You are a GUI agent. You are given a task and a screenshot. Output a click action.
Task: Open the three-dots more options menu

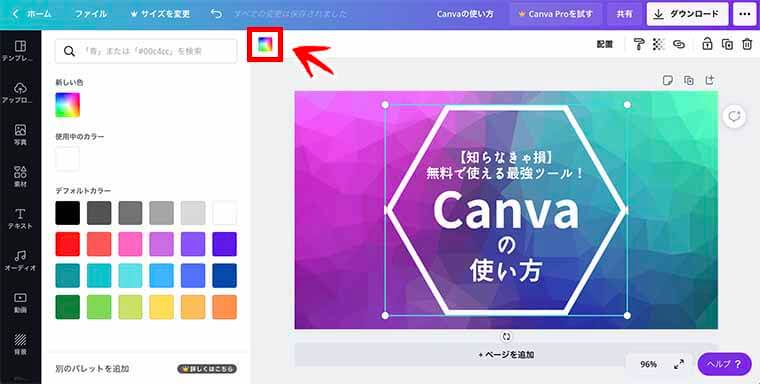coord(745,14)
